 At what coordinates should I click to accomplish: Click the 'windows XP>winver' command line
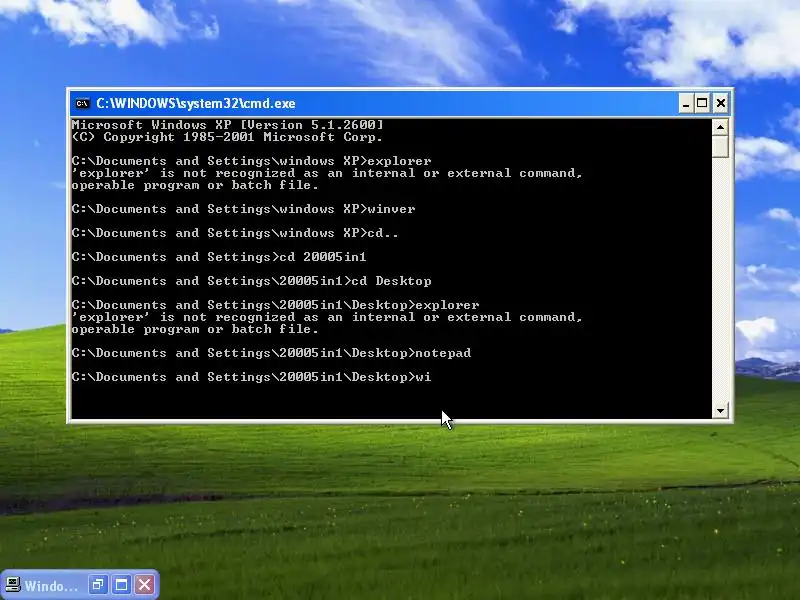(244, 209)
